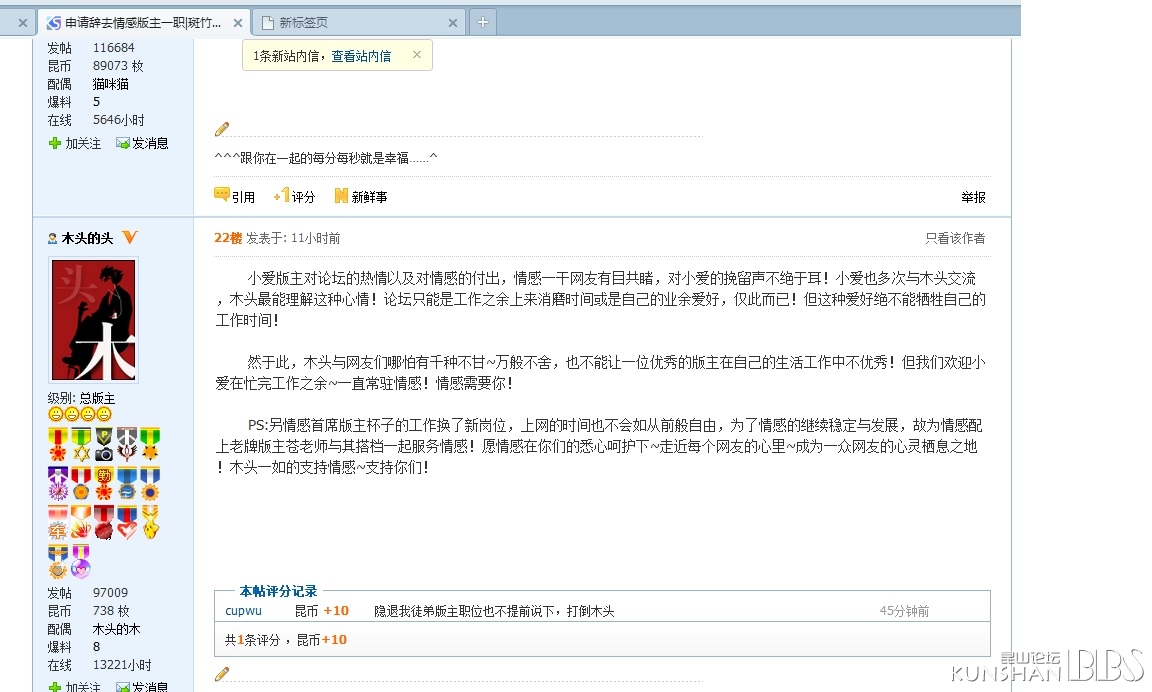1152x692 pixels.
Task: Click the 89073 枚 coin count
Action: (x=118, y=65)
